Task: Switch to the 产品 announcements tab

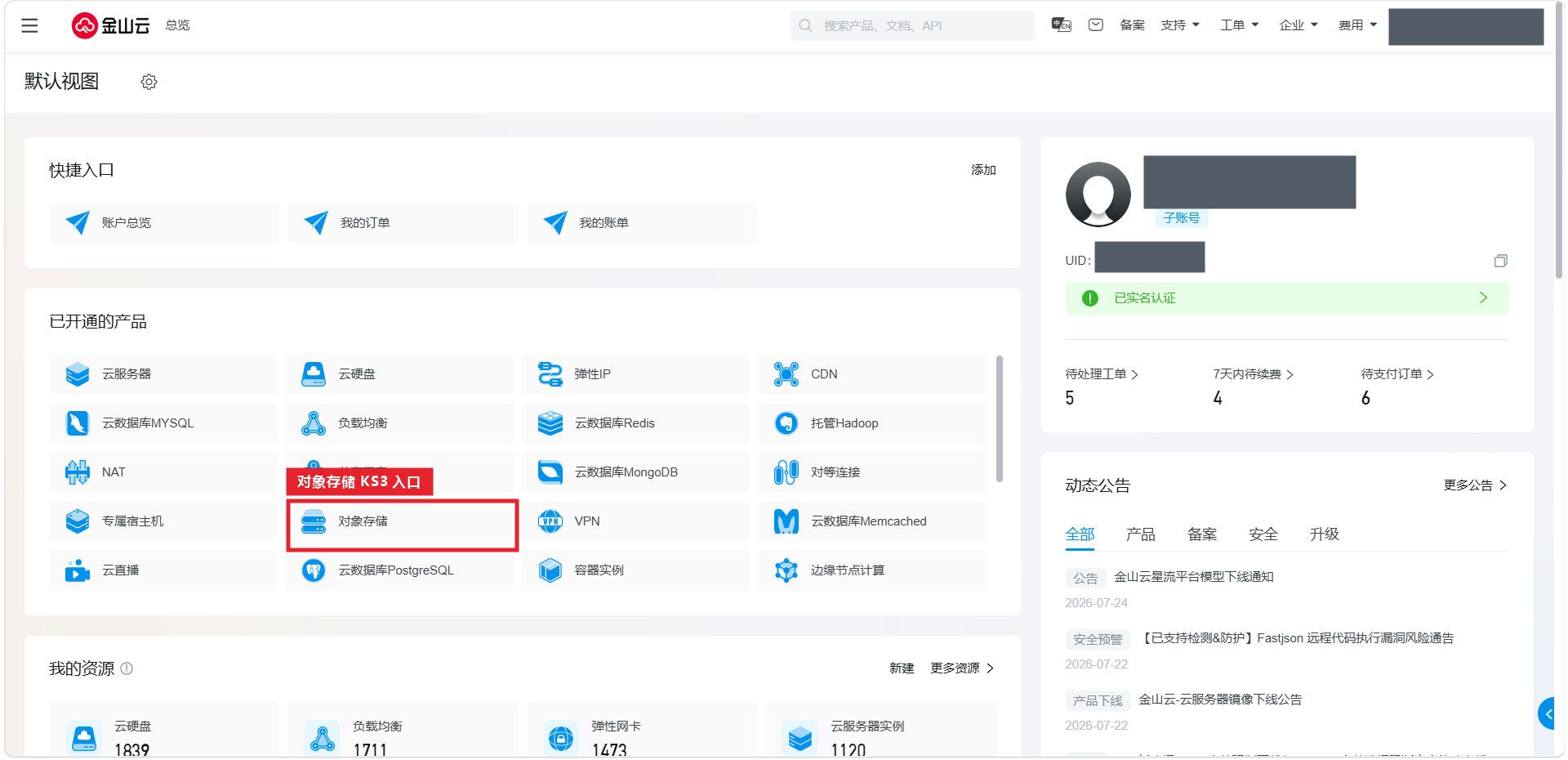Action: [x=1141, y=534]
